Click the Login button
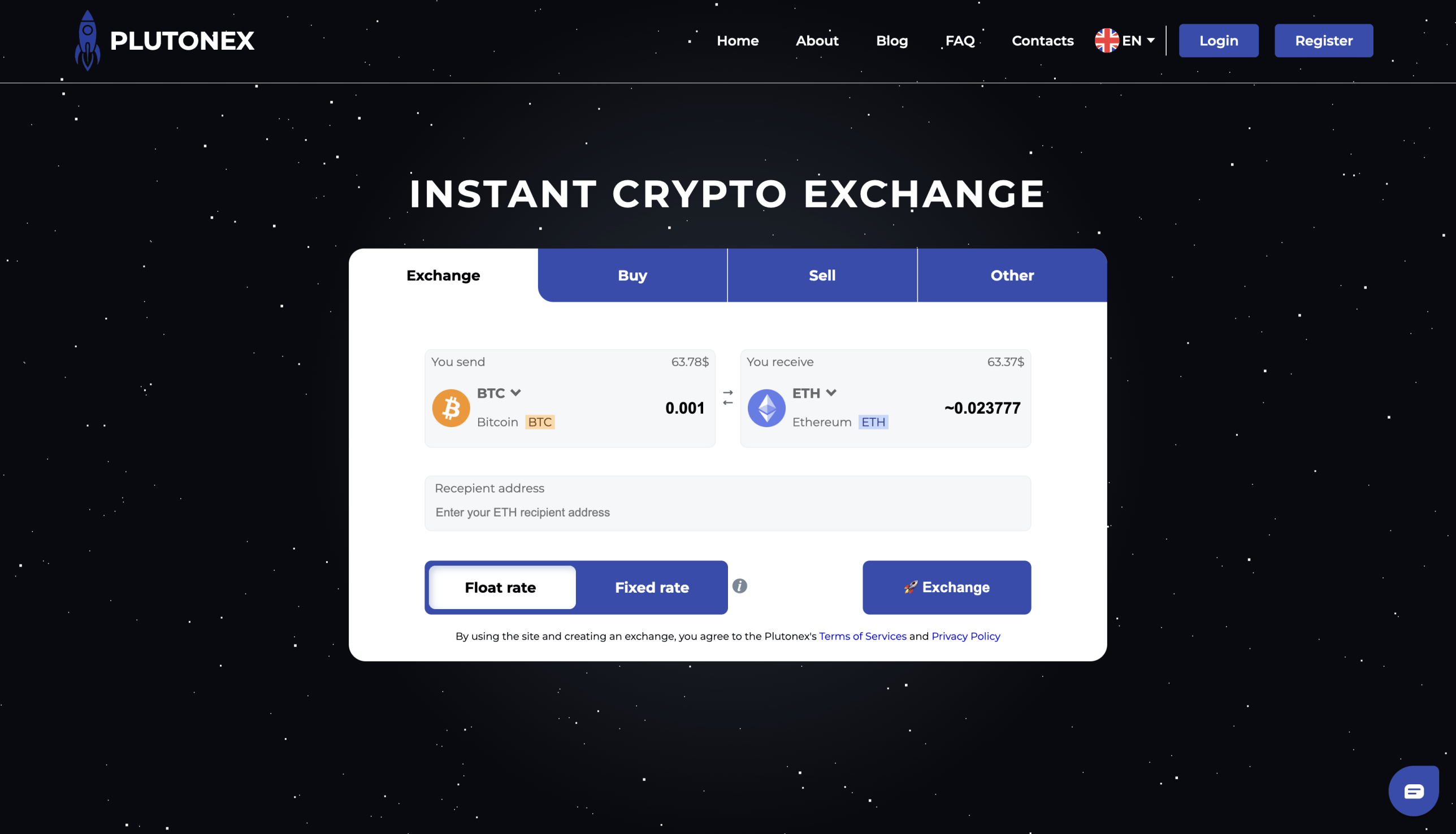The image size is (1456, 834). (x=1218, y=40)
